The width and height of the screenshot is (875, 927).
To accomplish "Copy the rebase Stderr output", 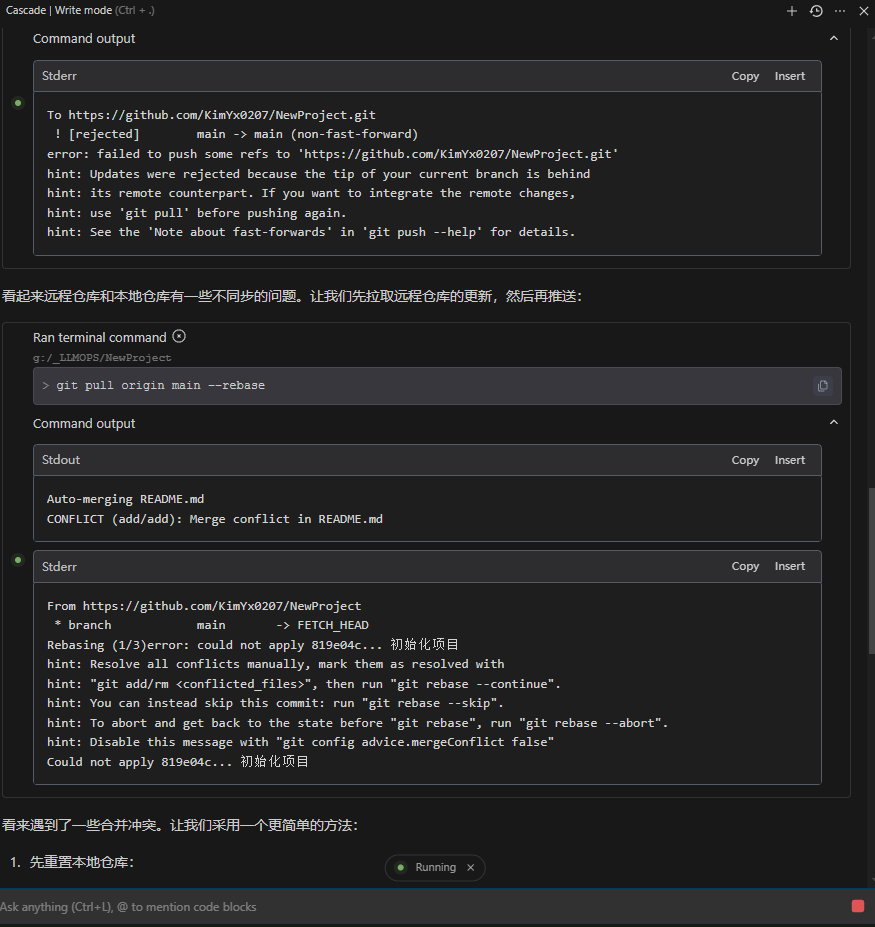I will [x=745, y=566].
